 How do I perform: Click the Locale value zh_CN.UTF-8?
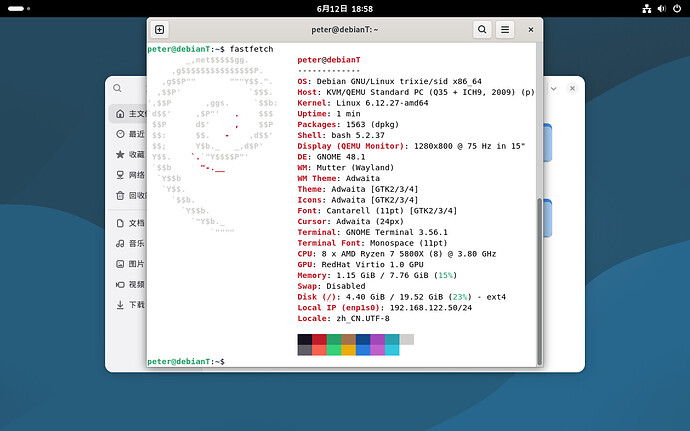point(363,318)
